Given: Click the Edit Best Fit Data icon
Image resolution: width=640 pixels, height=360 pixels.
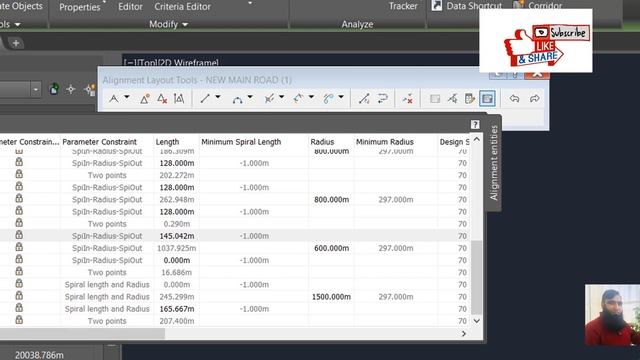Looking at the screenshot, I should click(x=435, y=98).
